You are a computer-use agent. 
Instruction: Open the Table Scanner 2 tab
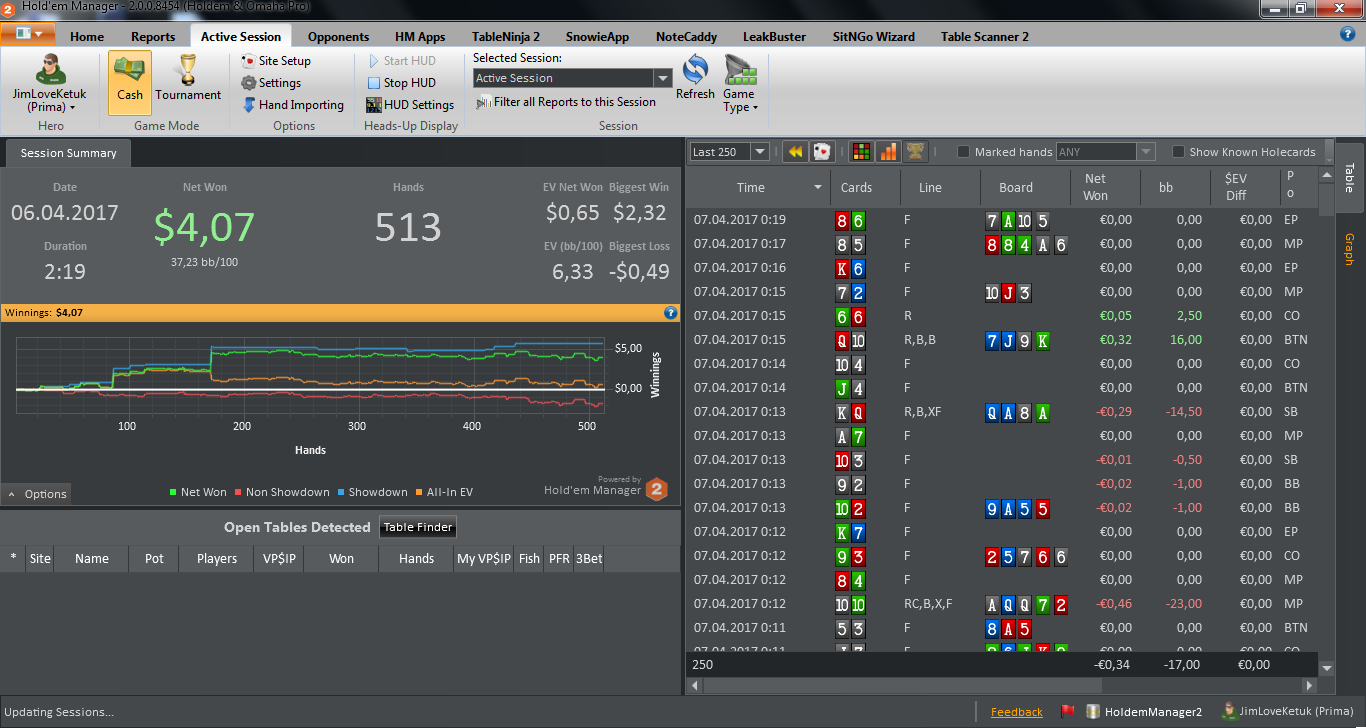pyautogui.click(x=985, y=37)
